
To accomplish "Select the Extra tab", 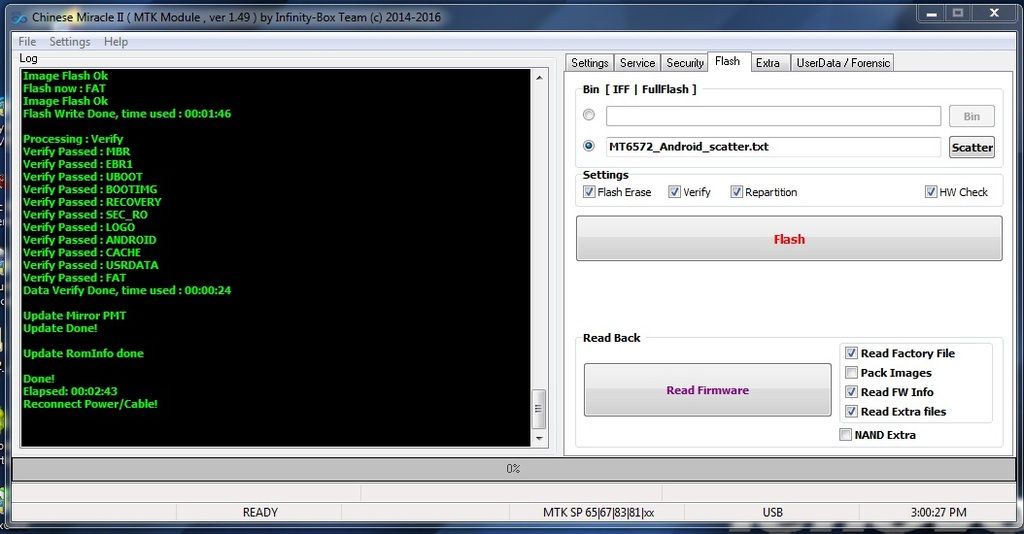I will [x=767, y=63].
